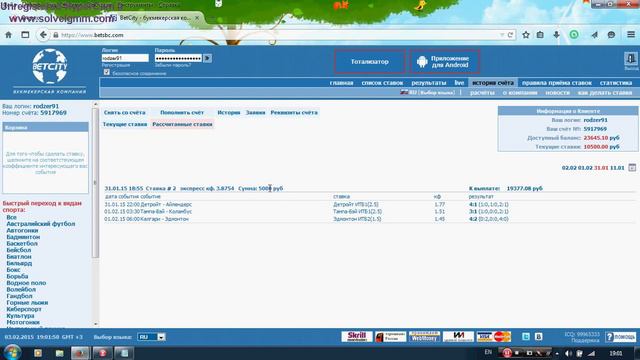The height and width of the screenshot is (360, 640).
Task: Open the RU language dropdown in footer
Action: coord(151,337)
